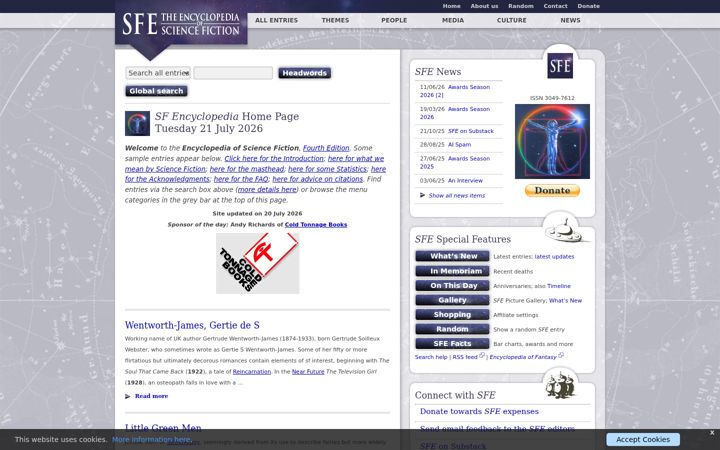The width and height of the screenshot is (720, 450).
Task: Open Donate towards SFE expenses link
Action: point(479,411)
